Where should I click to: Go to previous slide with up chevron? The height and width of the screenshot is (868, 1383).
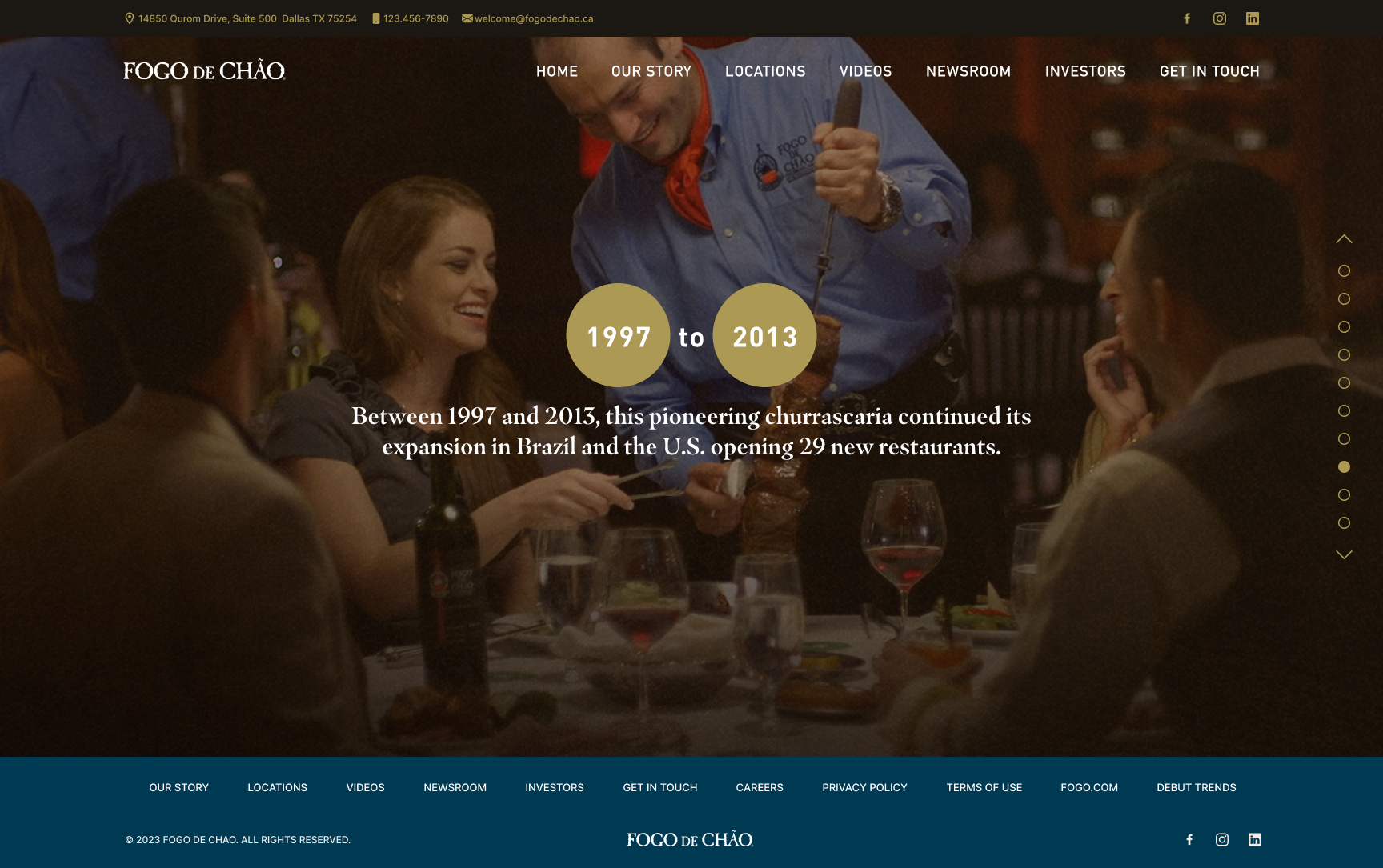click(x=1344, y=239)
